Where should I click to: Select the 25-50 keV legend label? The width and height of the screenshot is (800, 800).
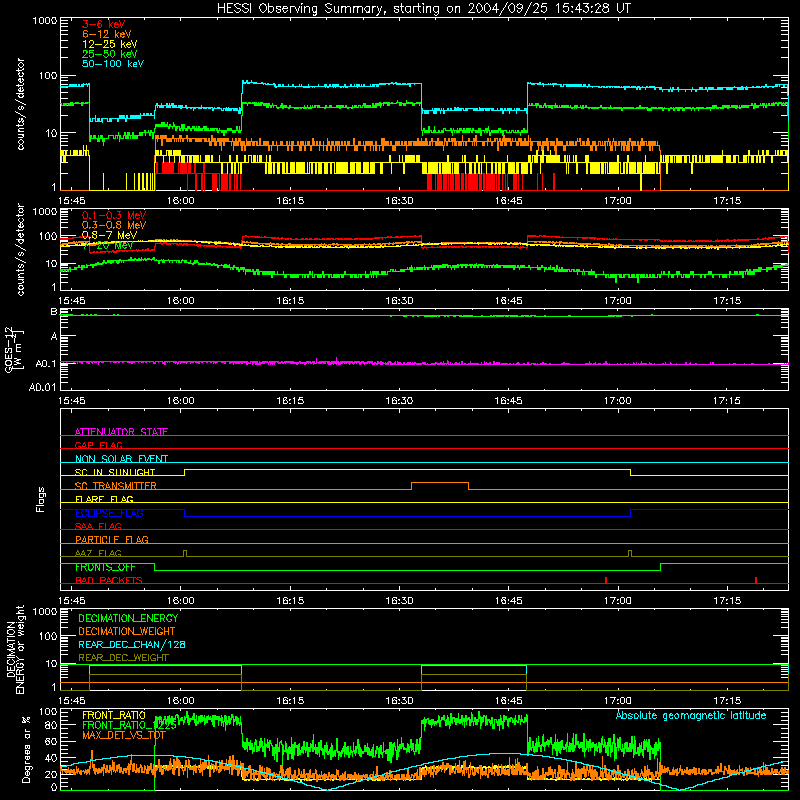(x=110, y=54)
